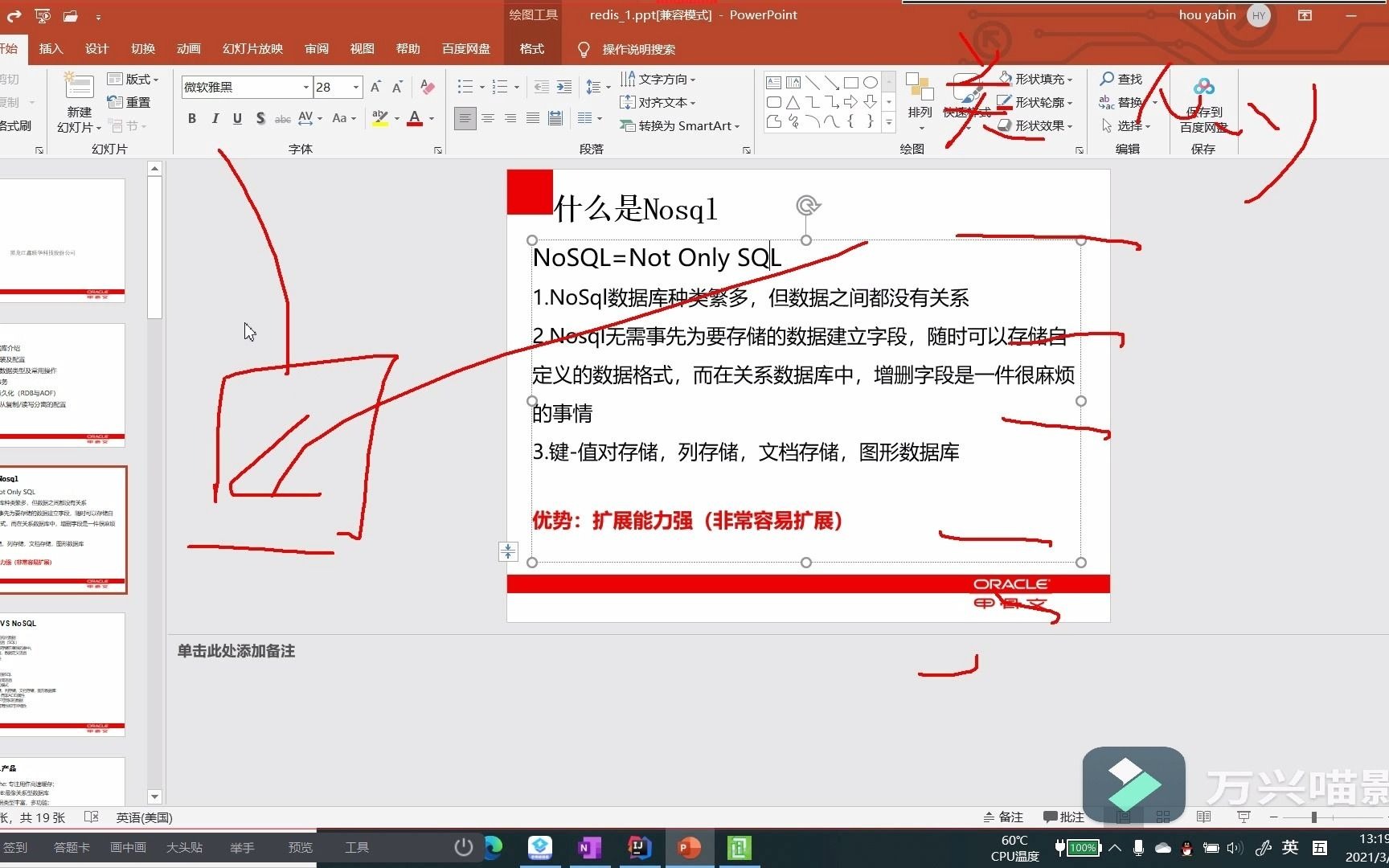Click the Find magnifier button
The height and width of the screenshot is (868, 1389).
coord(1121,79)
